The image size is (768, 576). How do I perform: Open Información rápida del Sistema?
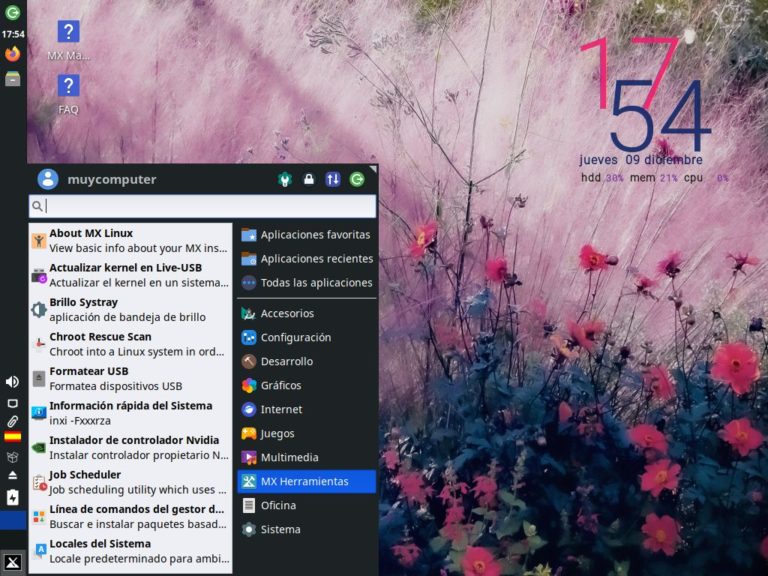(130, 413)
